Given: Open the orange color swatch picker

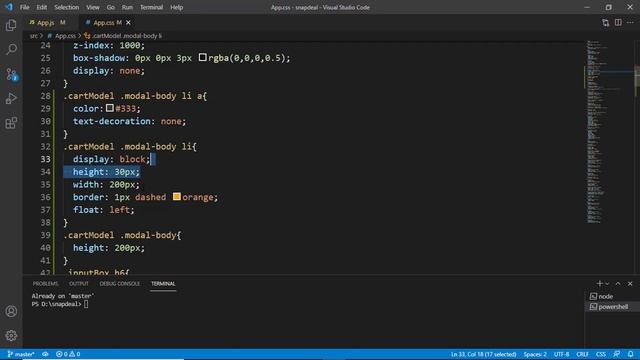Looking at the screenshot, I should pos(176,197).
